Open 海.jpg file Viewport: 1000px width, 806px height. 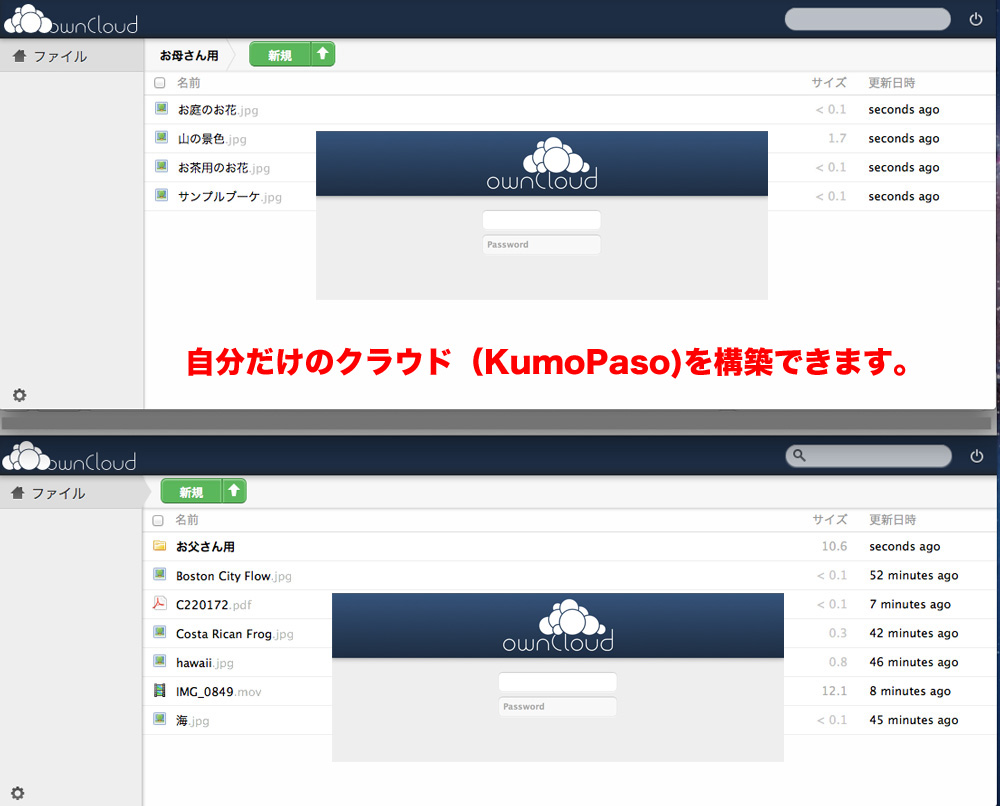[x=193, y=721]
